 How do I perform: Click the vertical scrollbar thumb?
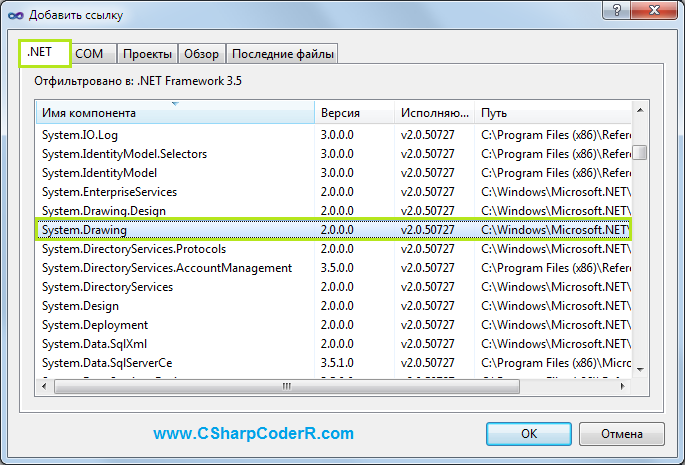coord(640,153)
